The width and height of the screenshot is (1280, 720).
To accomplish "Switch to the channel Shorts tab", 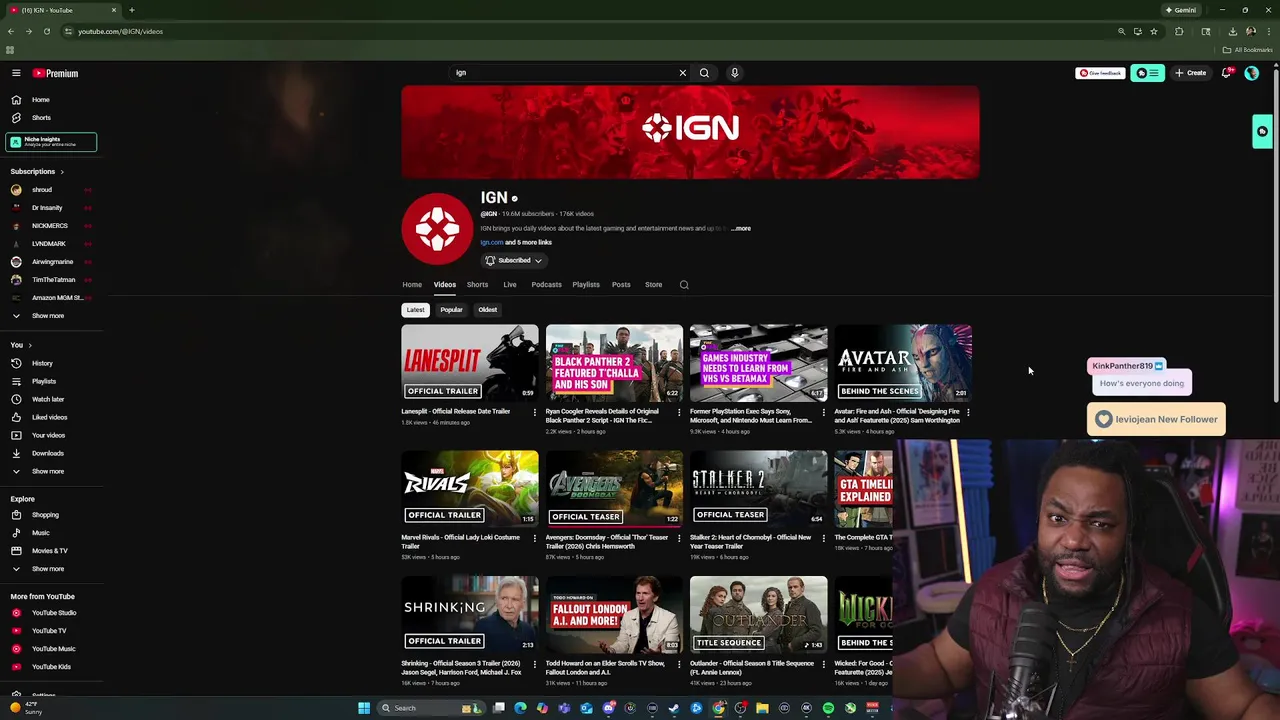I will pyautogui.click(x=477, y=285).
